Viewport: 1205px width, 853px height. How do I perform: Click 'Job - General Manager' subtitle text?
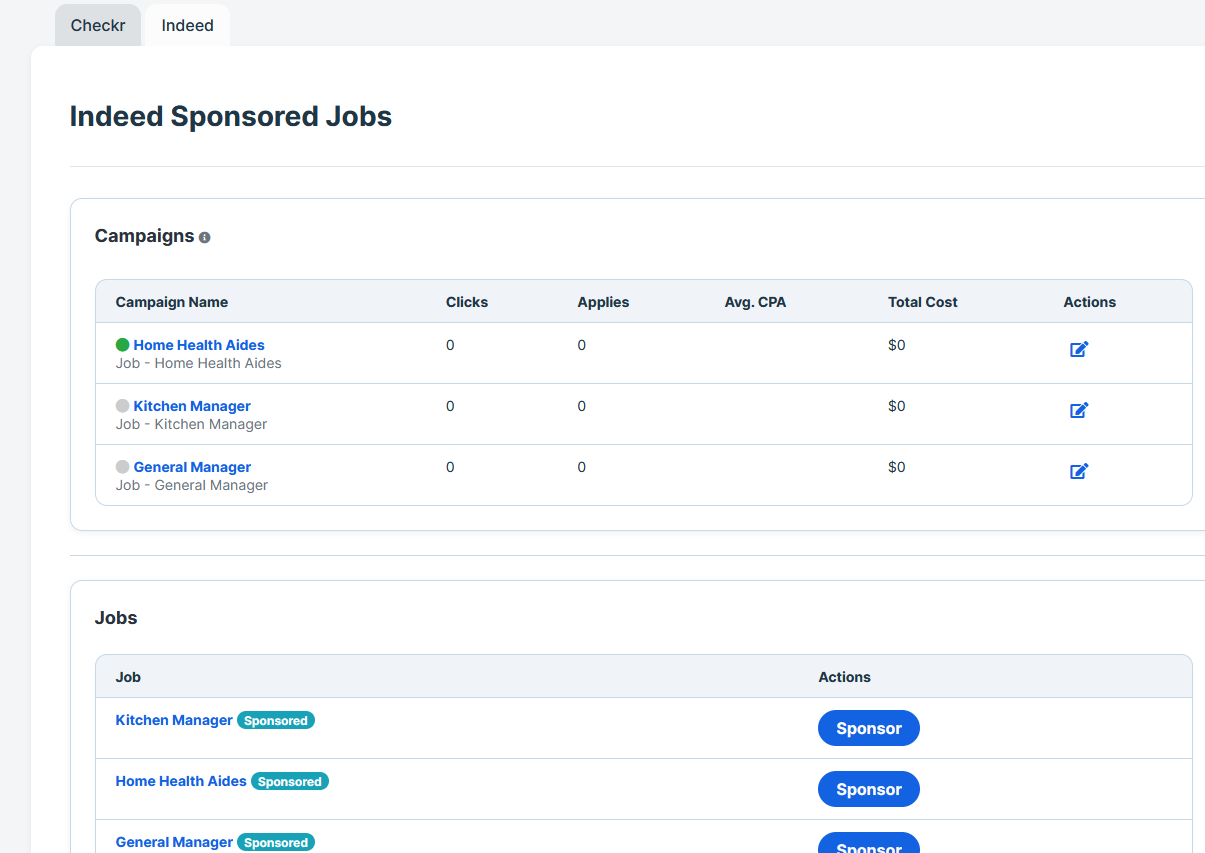[192, 485]
